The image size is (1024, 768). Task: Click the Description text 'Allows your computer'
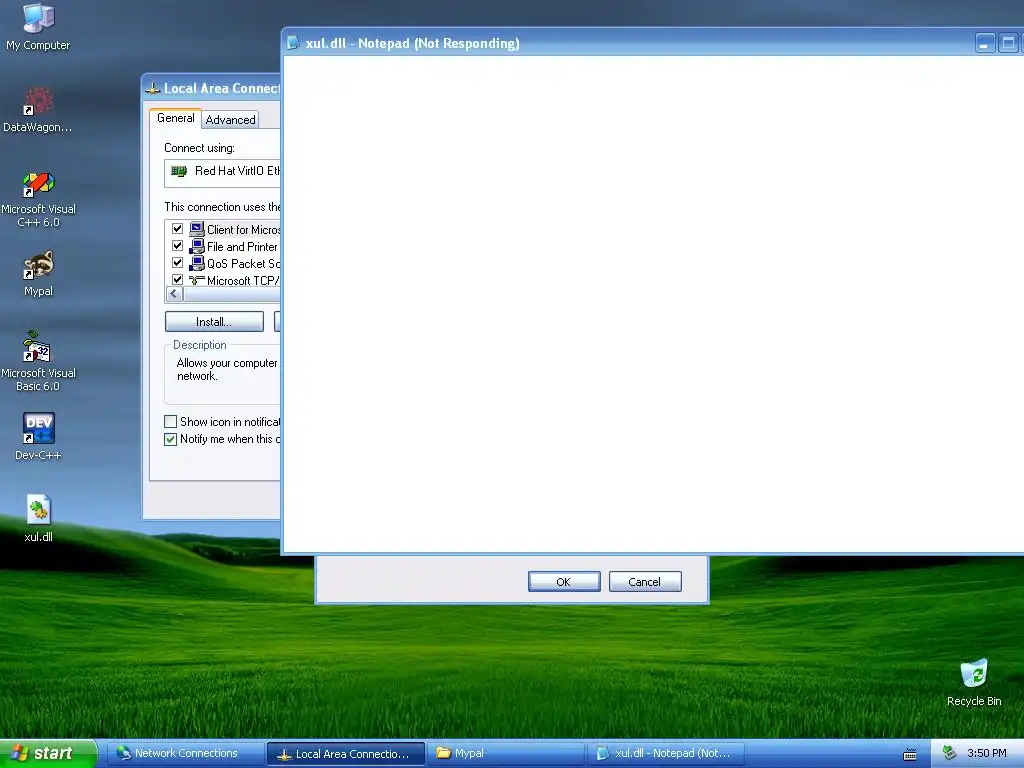click(227, 363)
